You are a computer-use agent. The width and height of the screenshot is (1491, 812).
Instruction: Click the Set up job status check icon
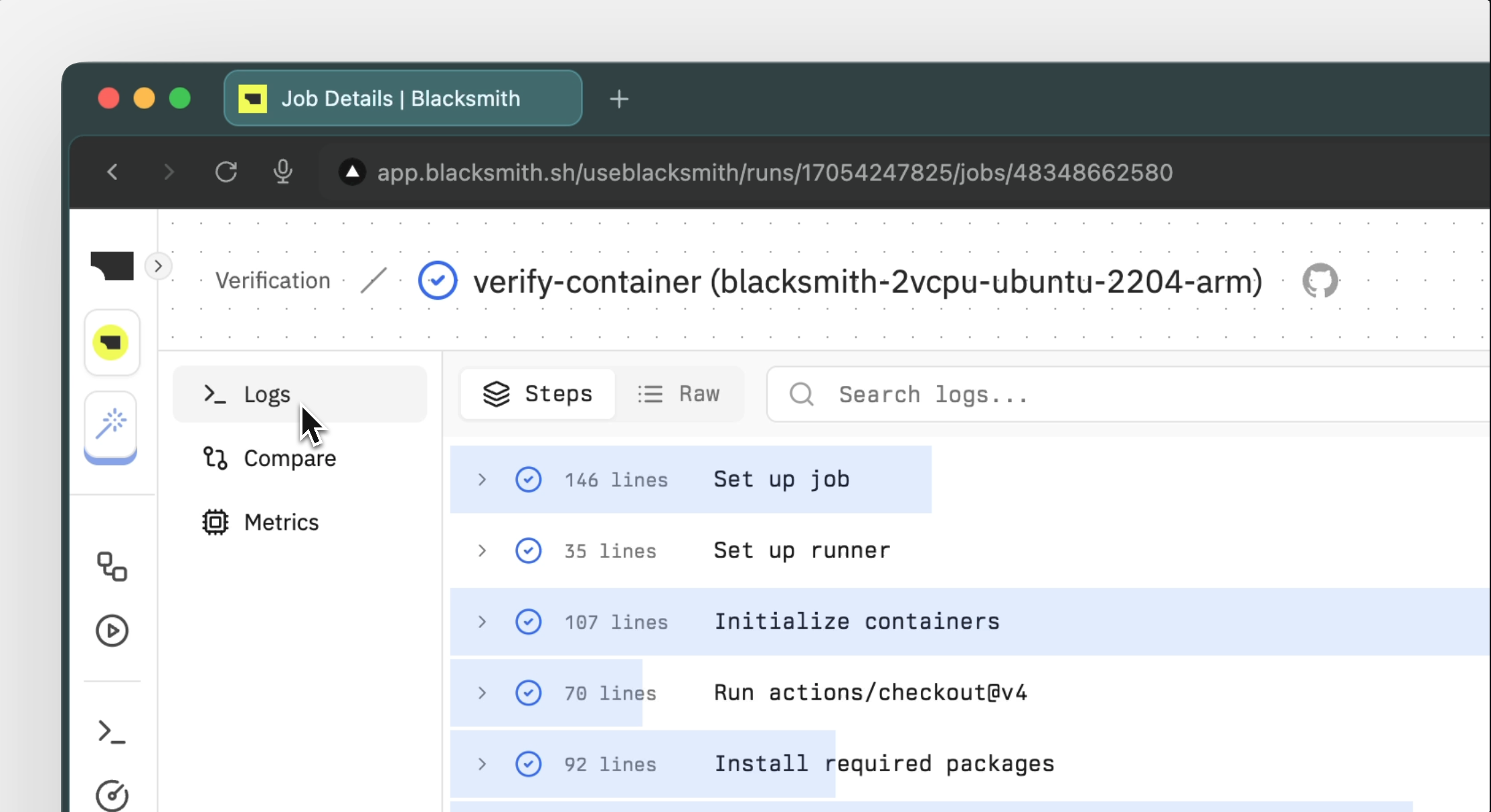point(528,480)
